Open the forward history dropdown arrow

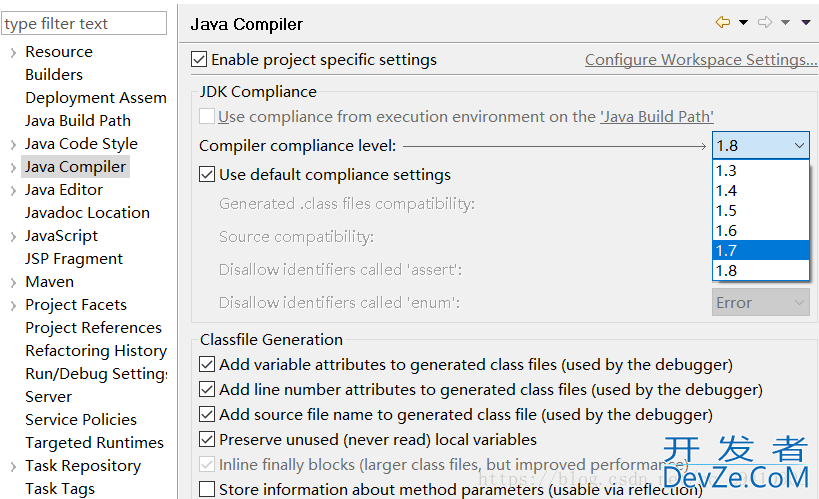pyautogui.click(x=786, y=22)
